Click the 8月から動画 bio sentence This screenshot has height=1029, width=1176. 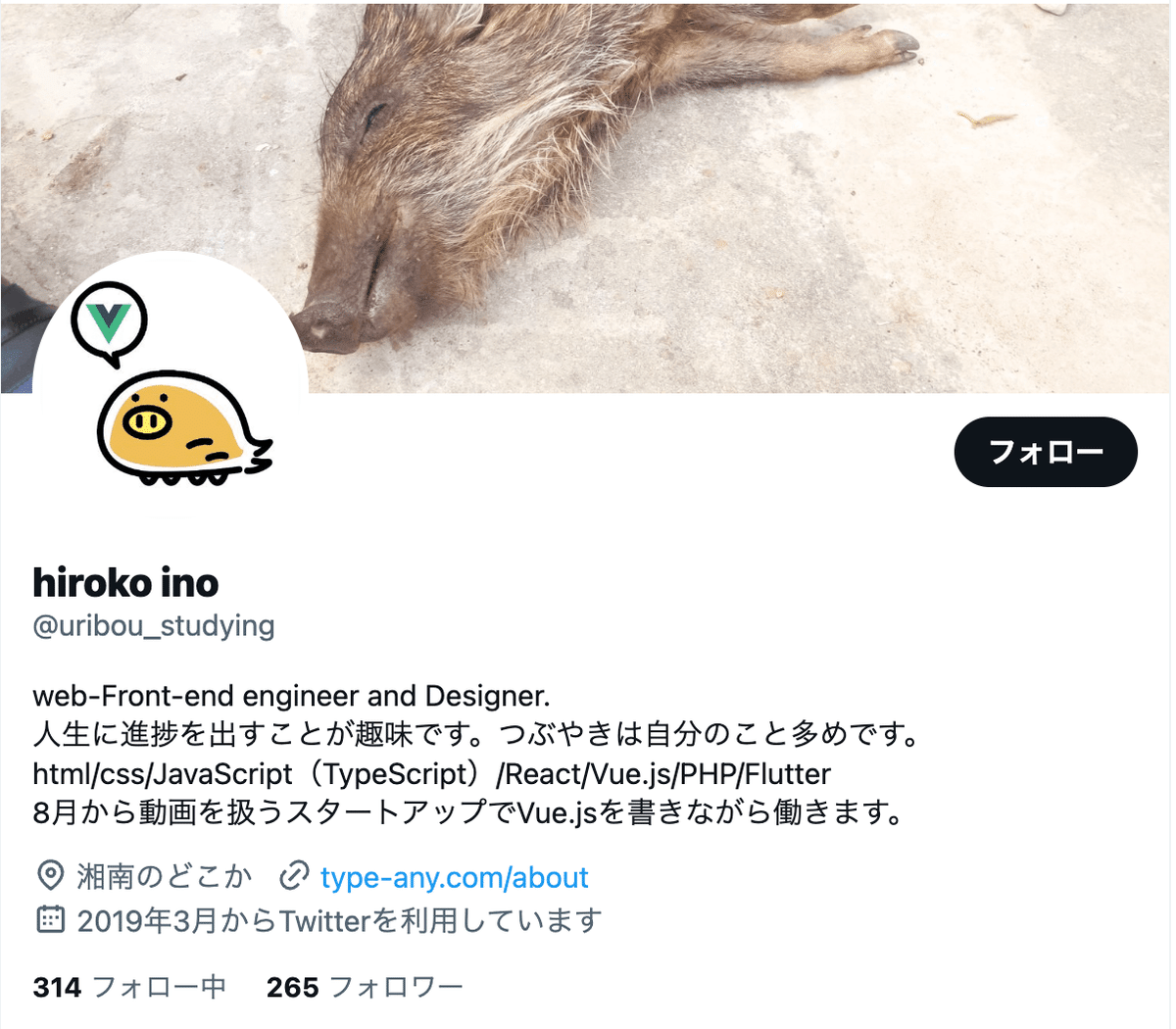(468, 812)
